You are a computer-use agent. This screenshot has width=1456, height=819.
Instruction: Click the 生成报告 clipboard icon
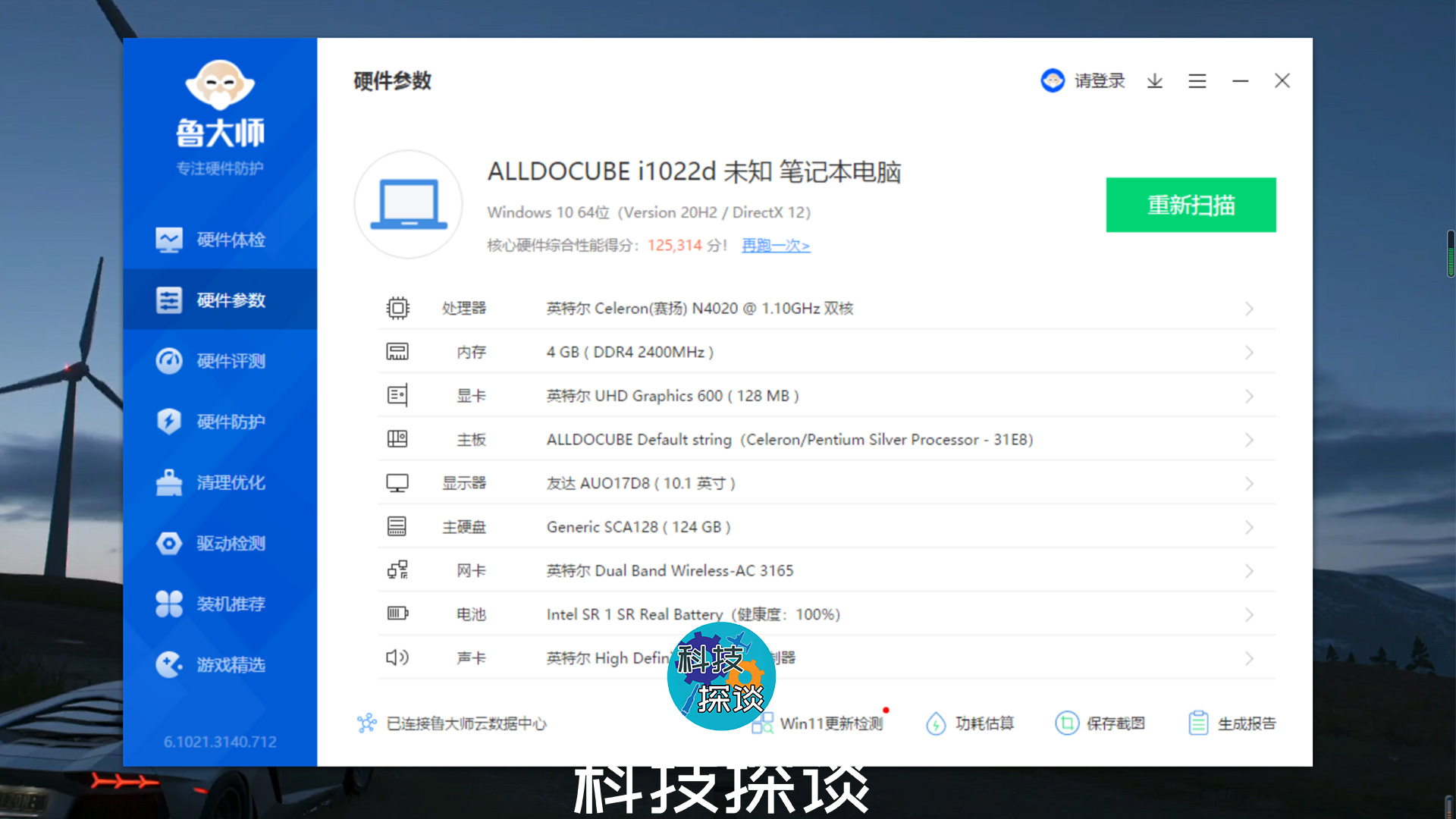click(x=1198, y=723)
